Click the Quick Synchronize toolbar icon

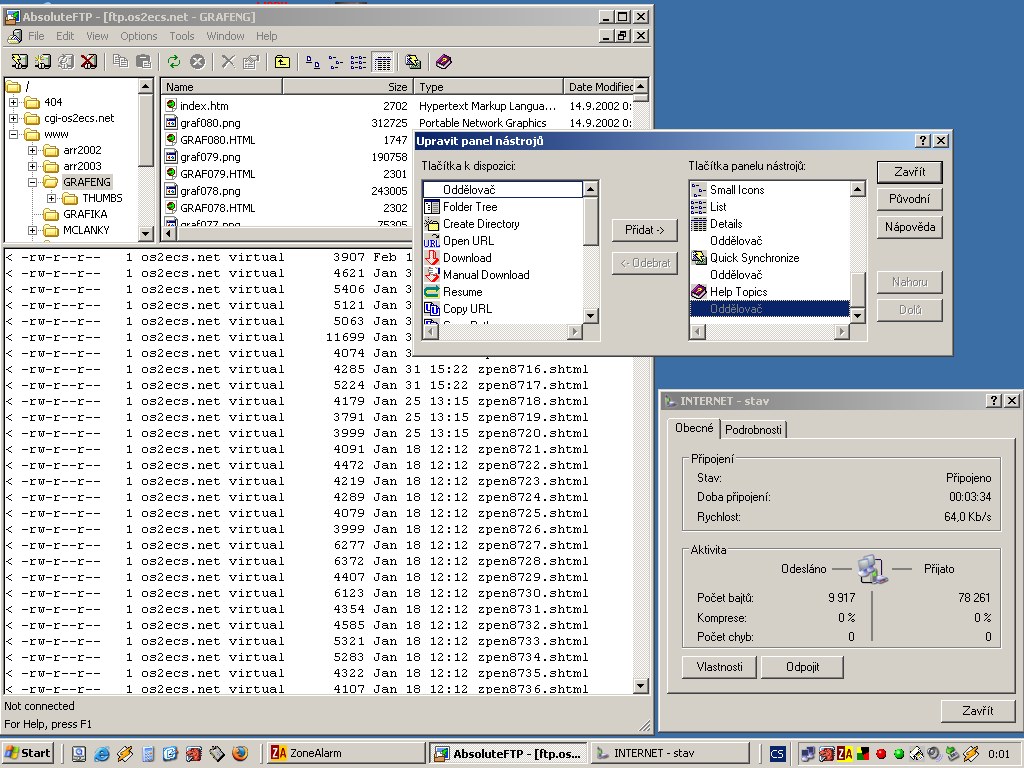413,62
